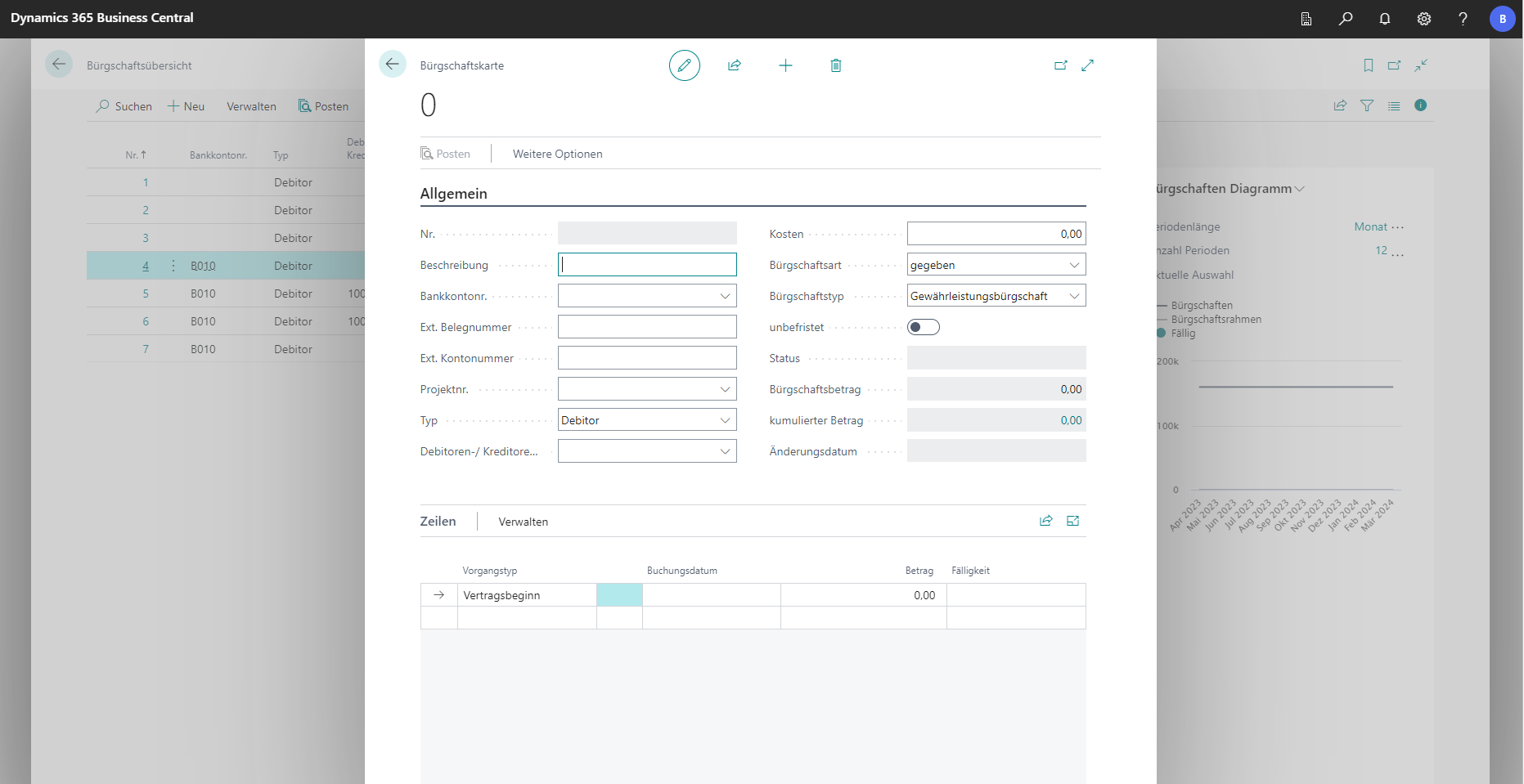Open the notifications bell icon

click(1385, 19)
